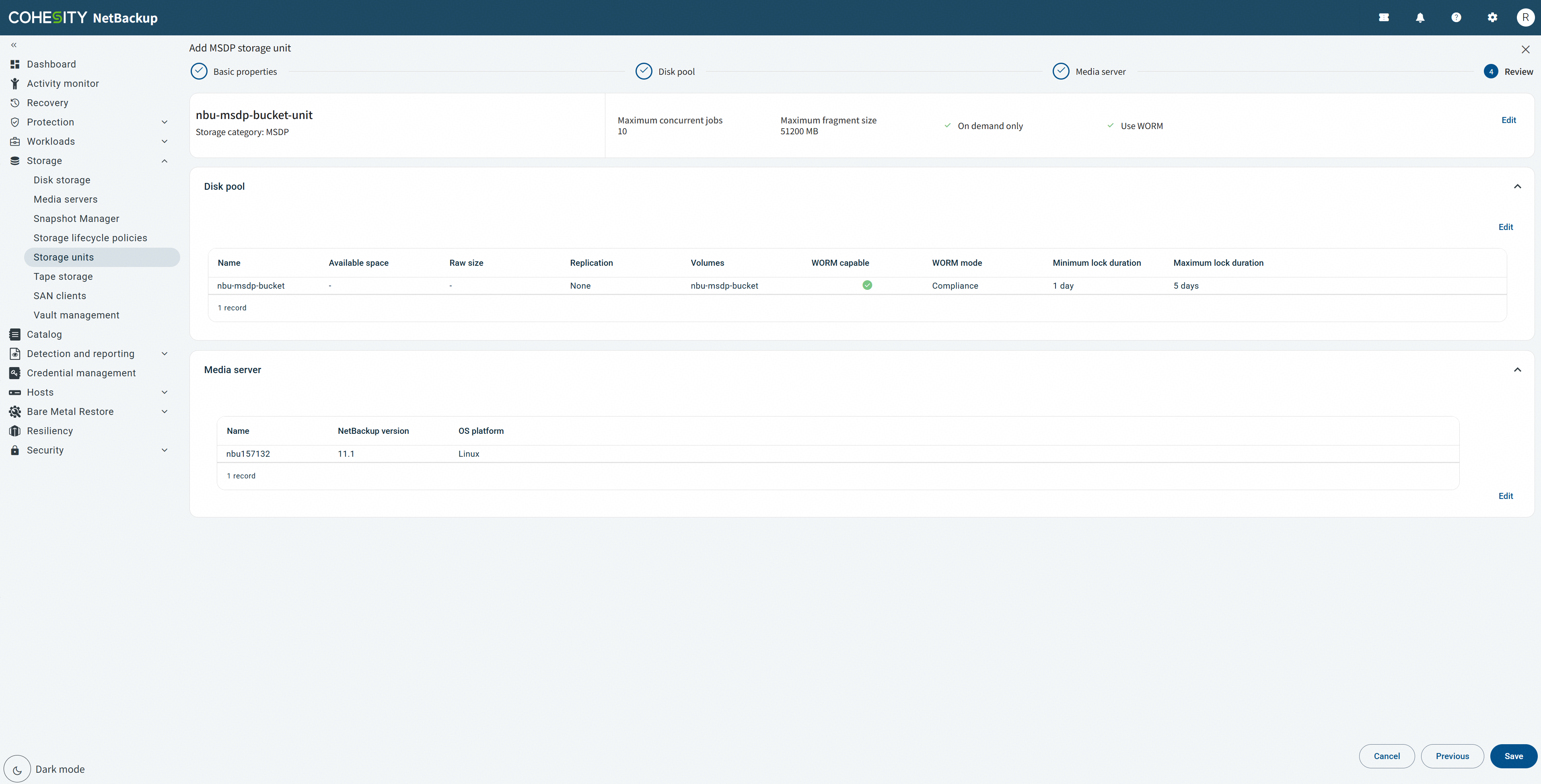Collapse the Media server section
The width and height of the screenshot is (1541, 784).
1517,370
